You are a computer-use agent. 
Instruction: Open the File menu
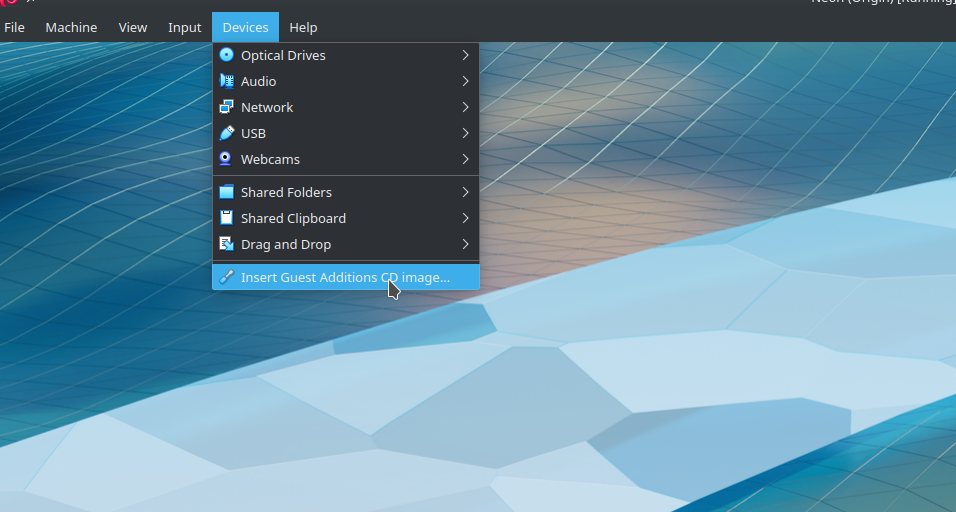coord(14,27)
